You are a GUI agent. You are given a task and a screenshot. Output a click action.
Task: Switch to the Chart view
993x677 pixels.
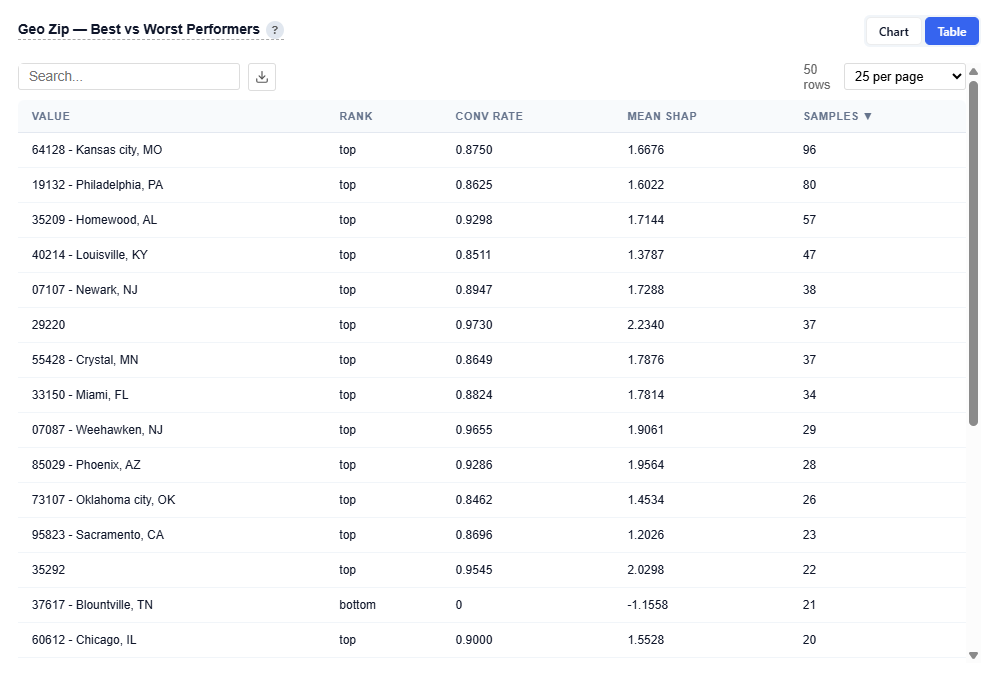click(x=893, y=32)
